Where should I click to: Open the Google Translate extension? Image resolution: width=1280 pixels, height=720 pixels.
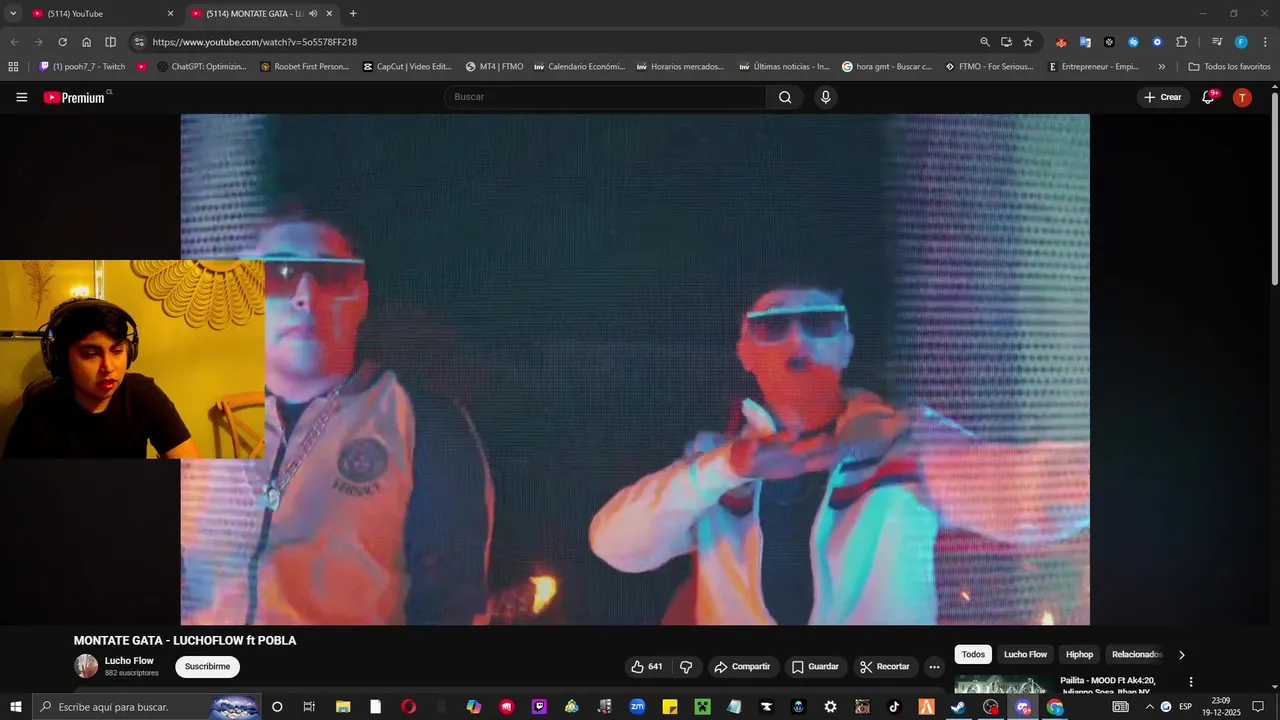pos(1085,42)
